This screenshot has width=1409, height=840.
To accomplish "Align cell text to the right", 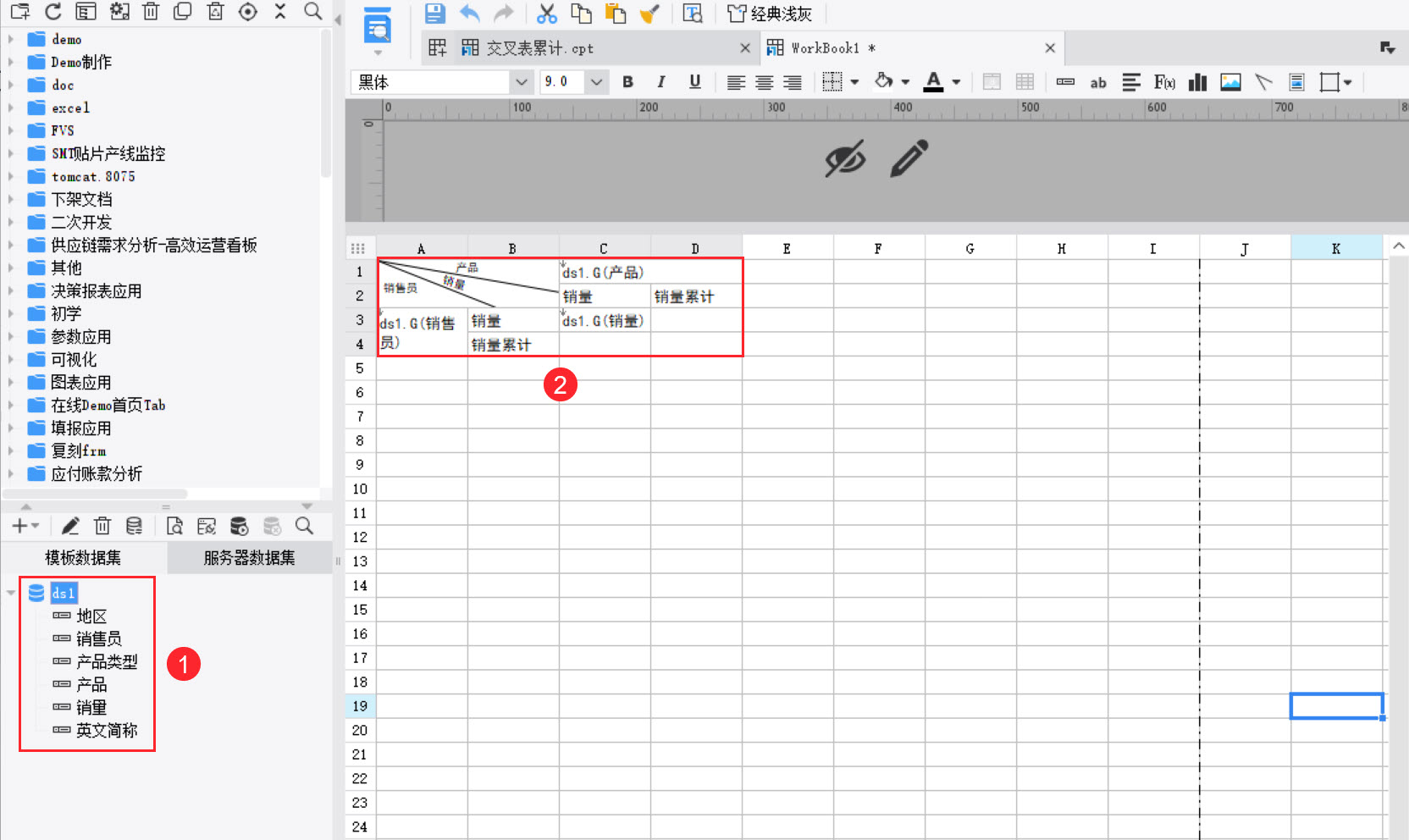I will tap(793, 82).
